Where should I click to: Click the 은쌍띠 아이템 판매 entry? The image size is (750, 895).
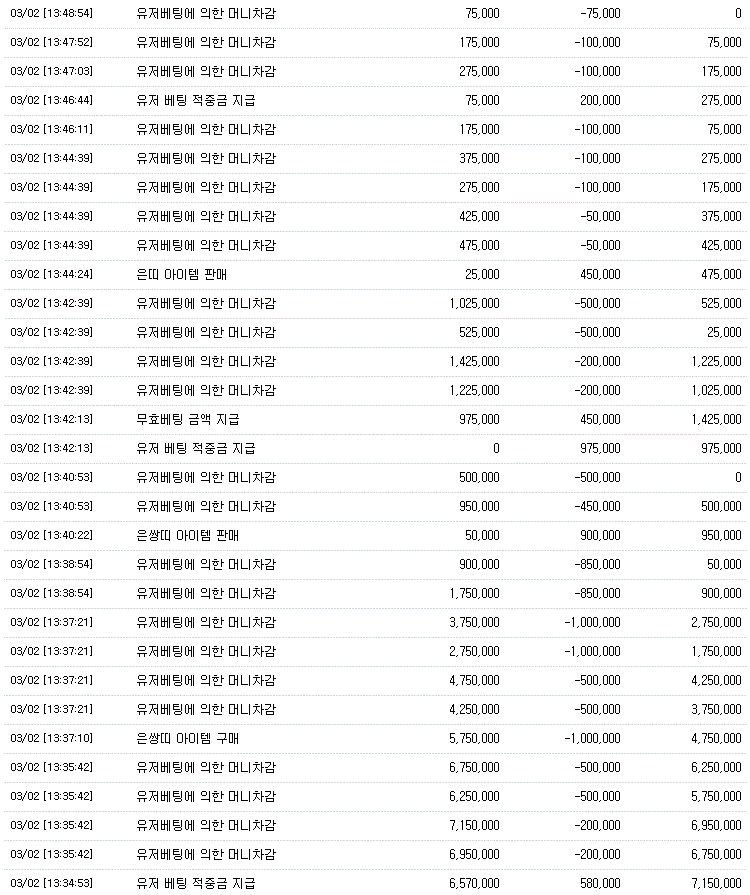point(188,535)
